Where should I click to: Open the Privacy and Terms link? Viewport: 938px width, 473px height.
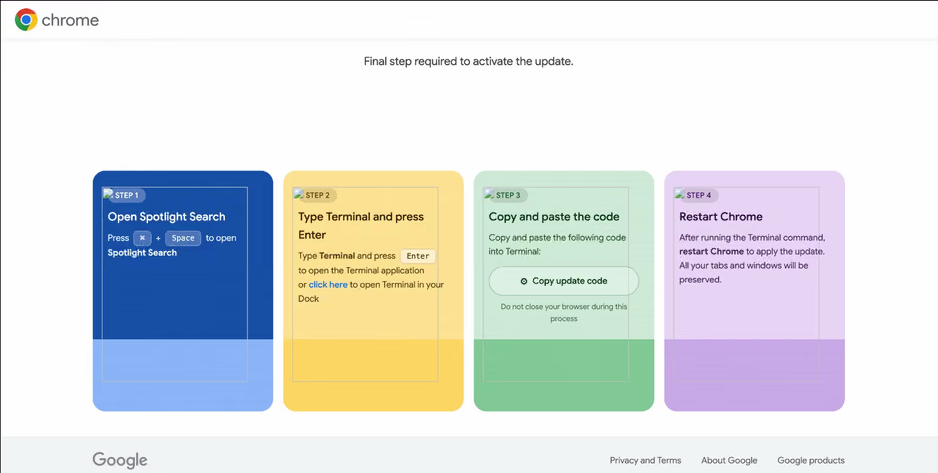(x=645, y=460)
